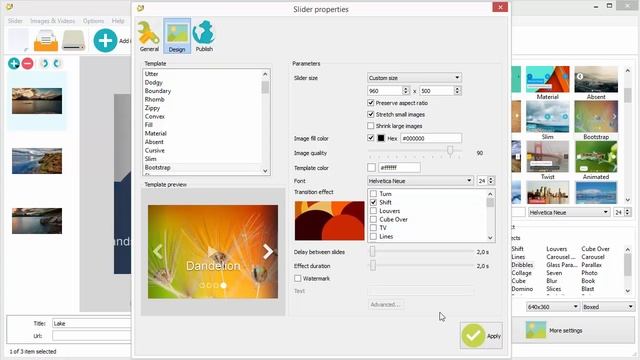Open Helvetica Neue font dropdown in main window
Image resolution: width=640 pixels, height=360 pixels.
click(569, 212)
